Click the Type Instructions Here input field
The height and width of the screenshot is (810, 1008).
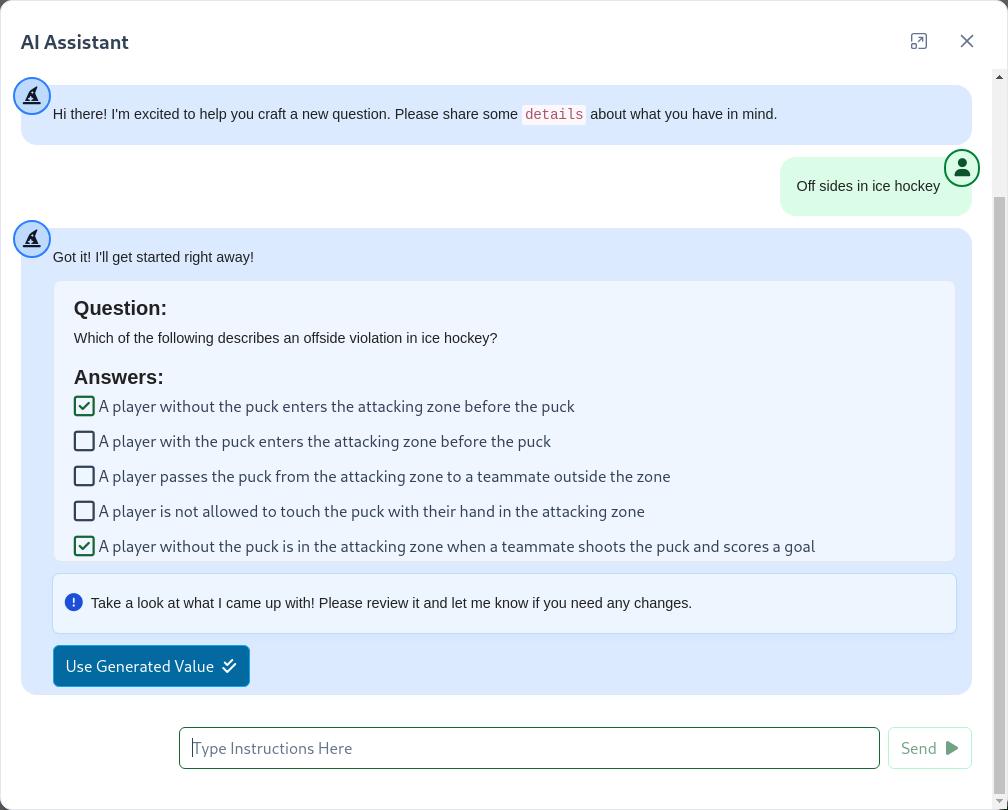pyautogui.click(x=529, y=747)
